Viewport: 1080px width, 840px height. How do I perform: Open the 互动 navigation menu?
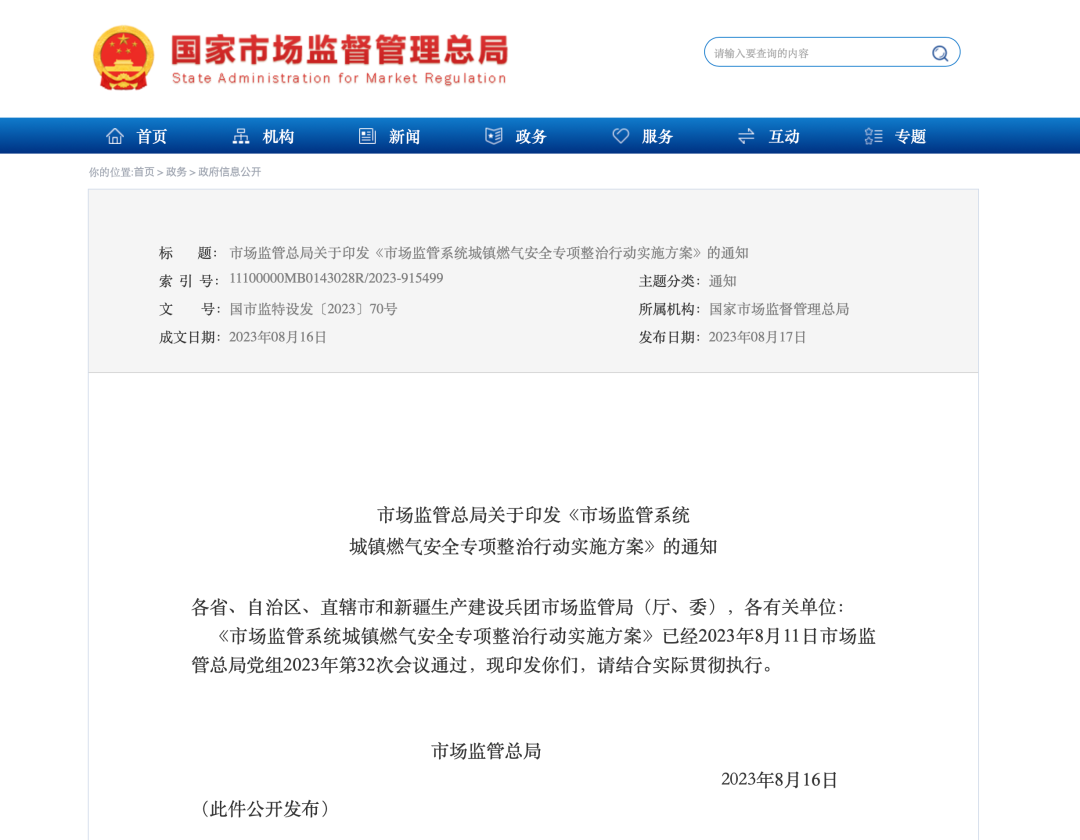(784, 136)
